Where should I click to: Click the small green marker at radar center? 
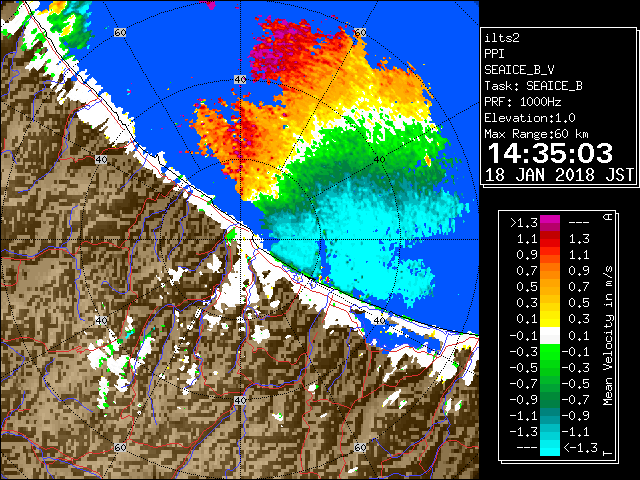tap(231, 235)
